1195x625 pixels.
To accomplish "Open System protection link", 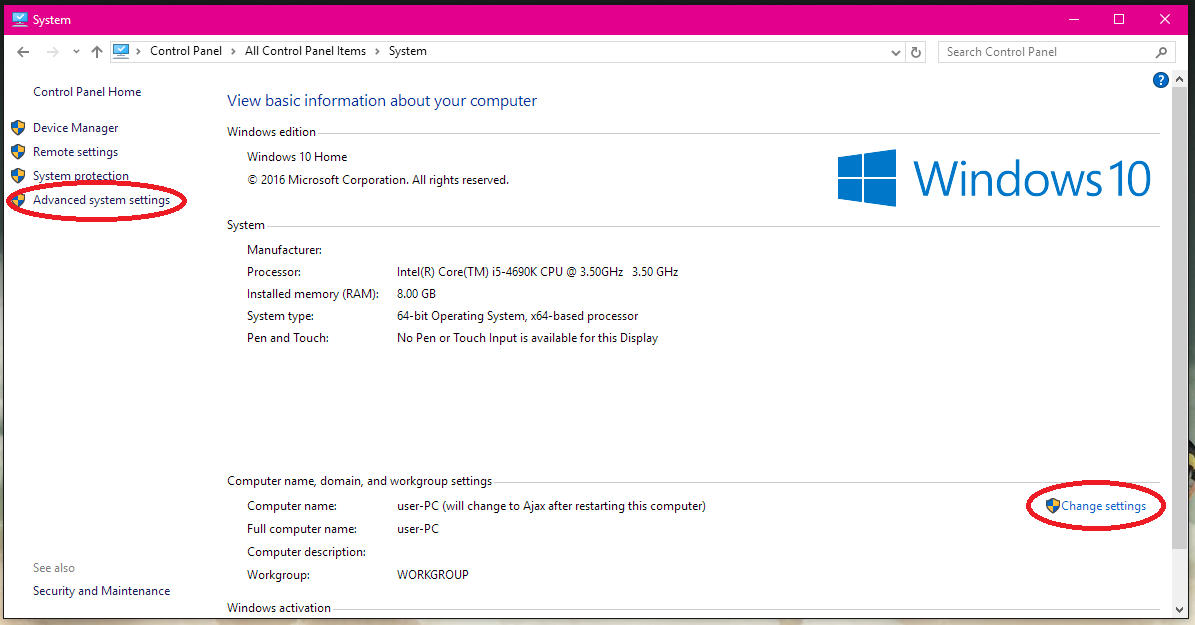I will click(81, 176).
